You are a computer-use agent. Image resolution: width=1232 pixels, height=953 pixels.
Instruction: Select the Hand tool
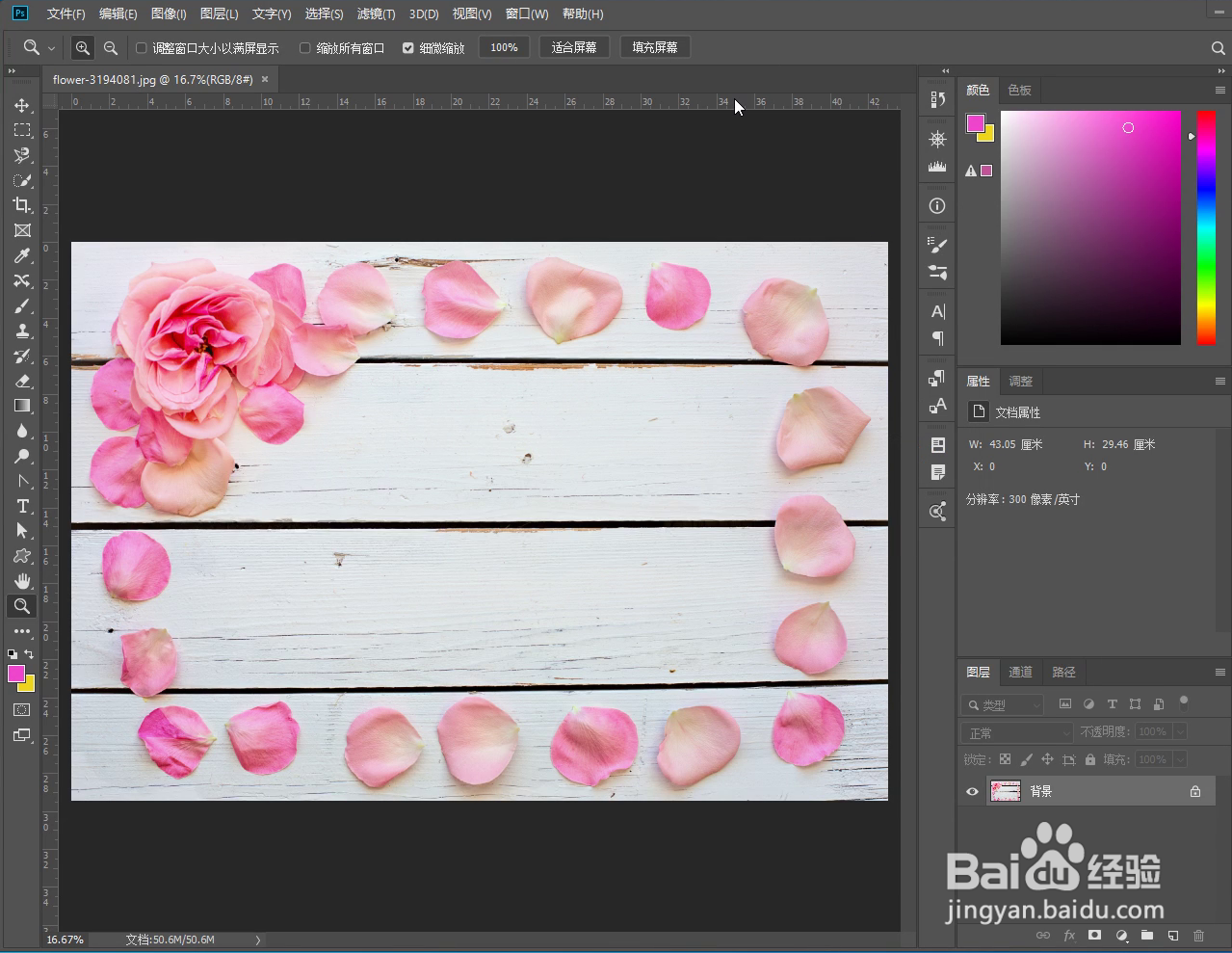22,581
